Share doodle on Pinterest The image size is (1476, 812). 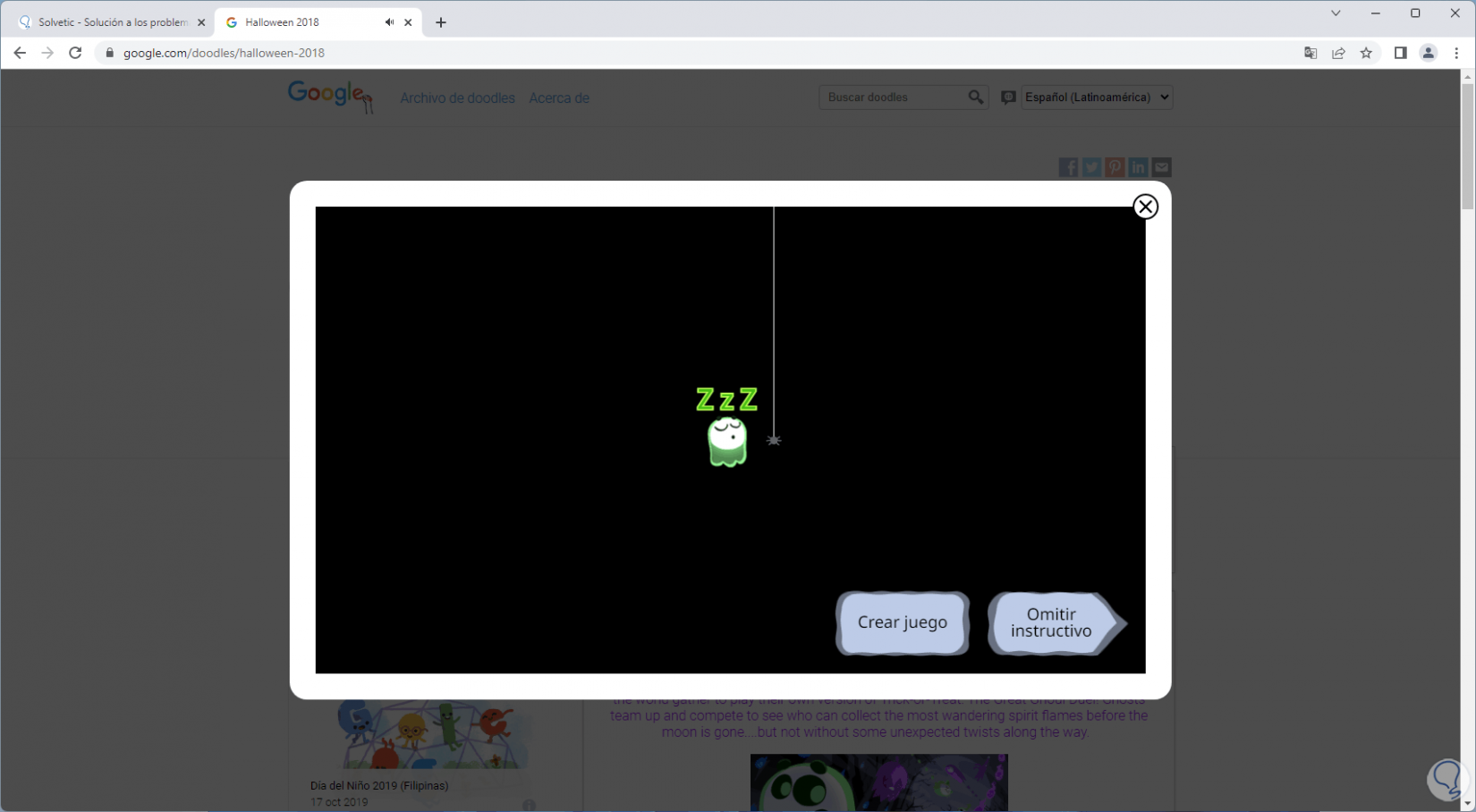[1115, 167]
